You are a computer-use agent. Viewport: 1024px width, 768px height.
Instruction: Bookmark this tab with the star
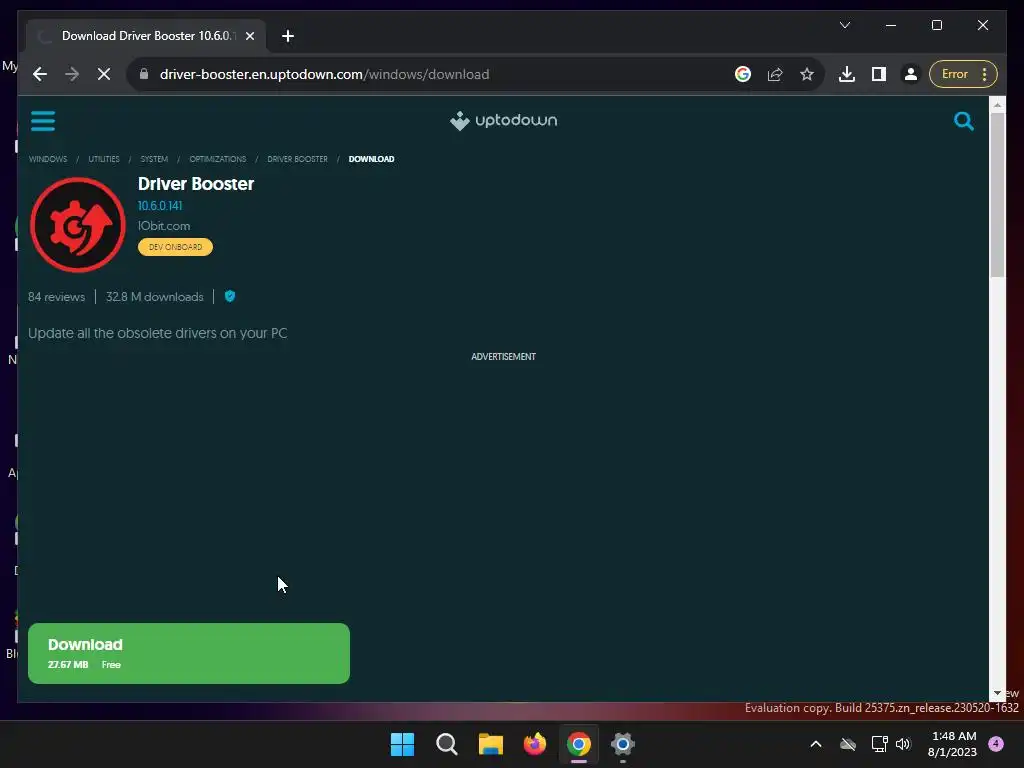pos(807,74)
